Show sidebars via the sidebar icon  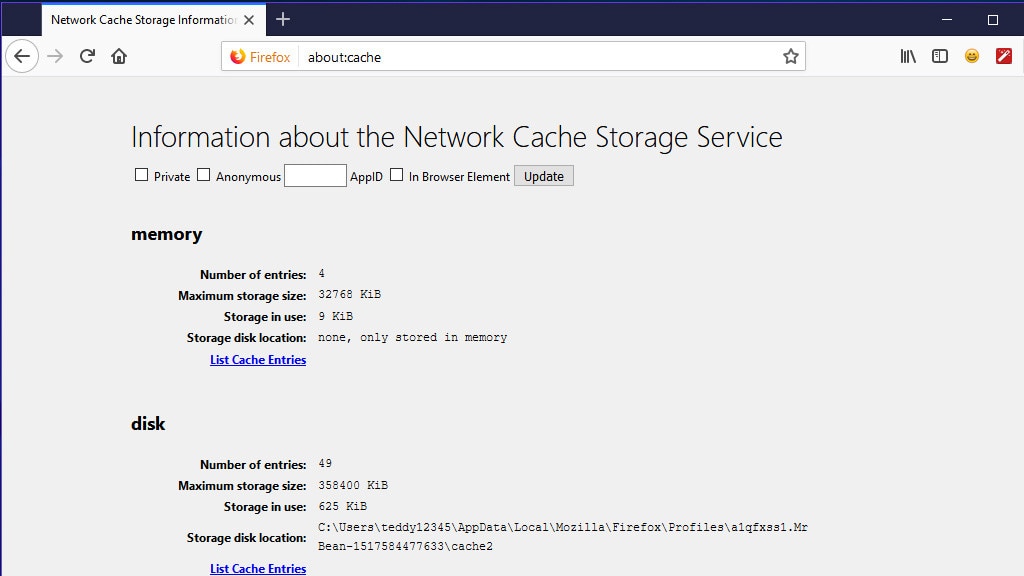940,56
